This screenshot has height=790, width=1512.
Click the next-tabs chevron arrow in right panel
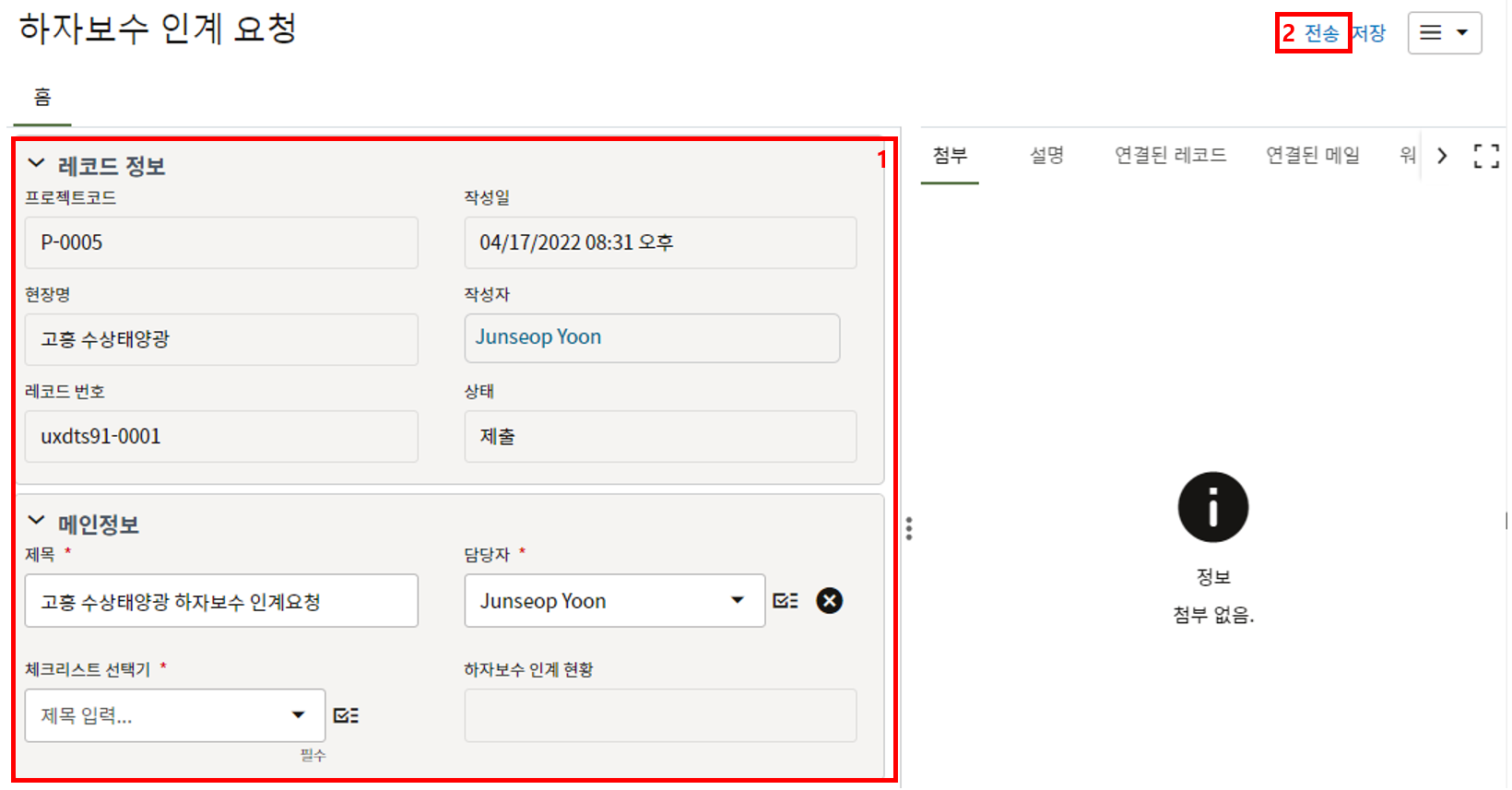tap(1442, 156)
